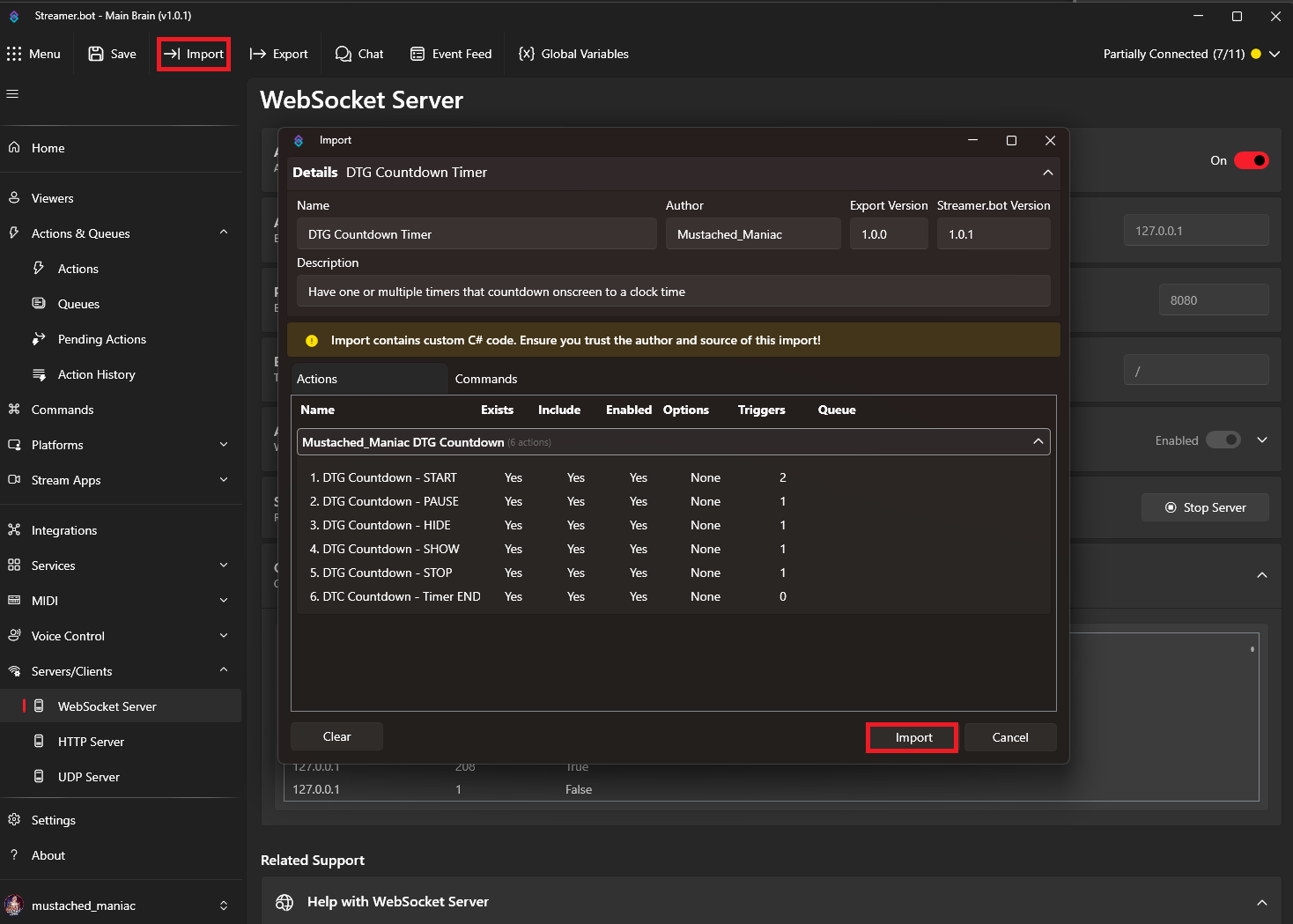This screenshot has width=1293, height=924.
Task: Toggle the Enabled switch
Action: (x=1223, y=440)
